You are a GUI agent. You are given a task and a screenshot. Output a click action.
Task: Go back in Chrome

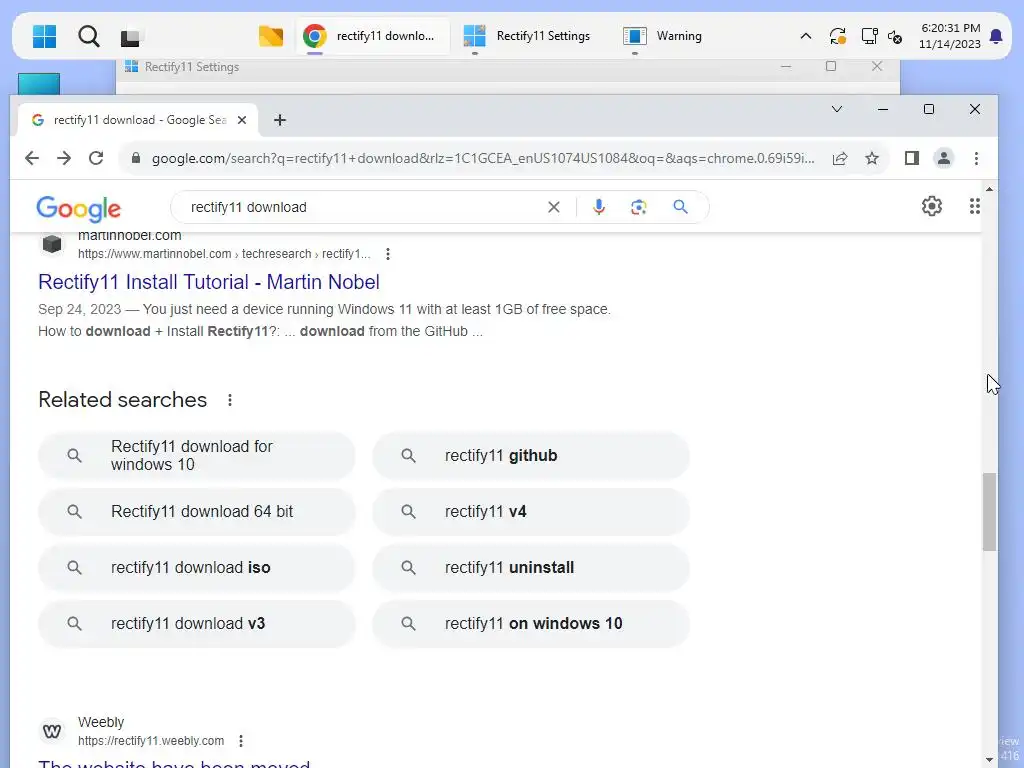point(31,158)
